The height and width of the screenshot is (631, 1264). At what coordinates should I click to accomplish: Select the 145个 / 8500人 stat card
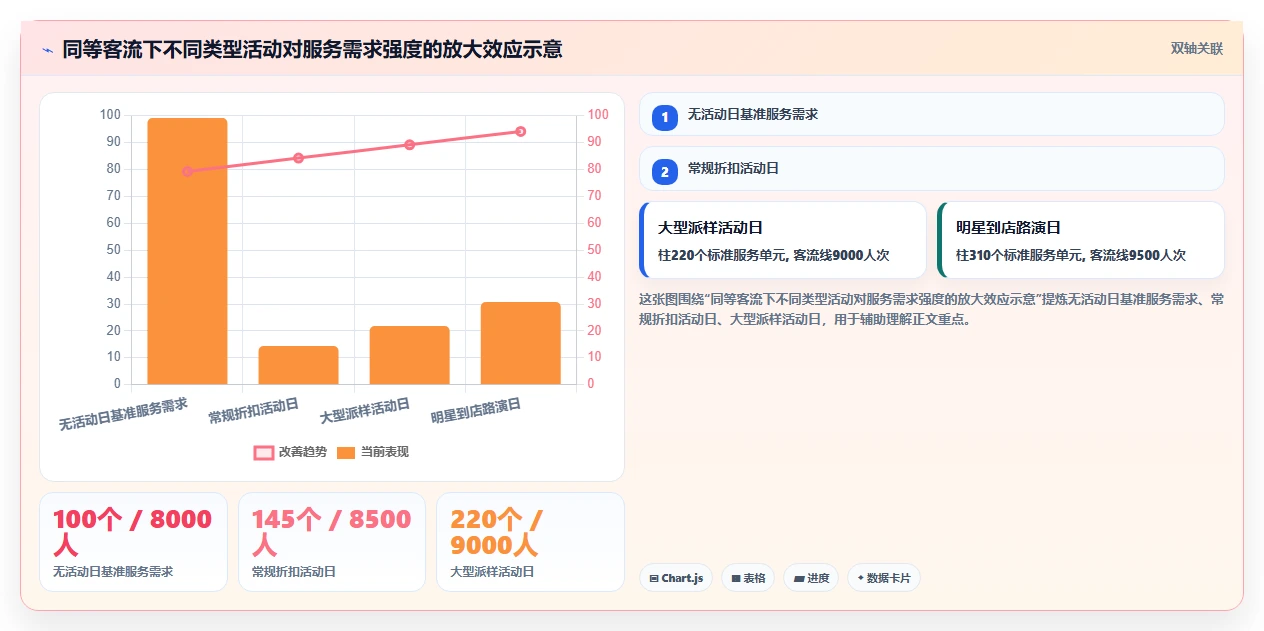click(332, 542)
